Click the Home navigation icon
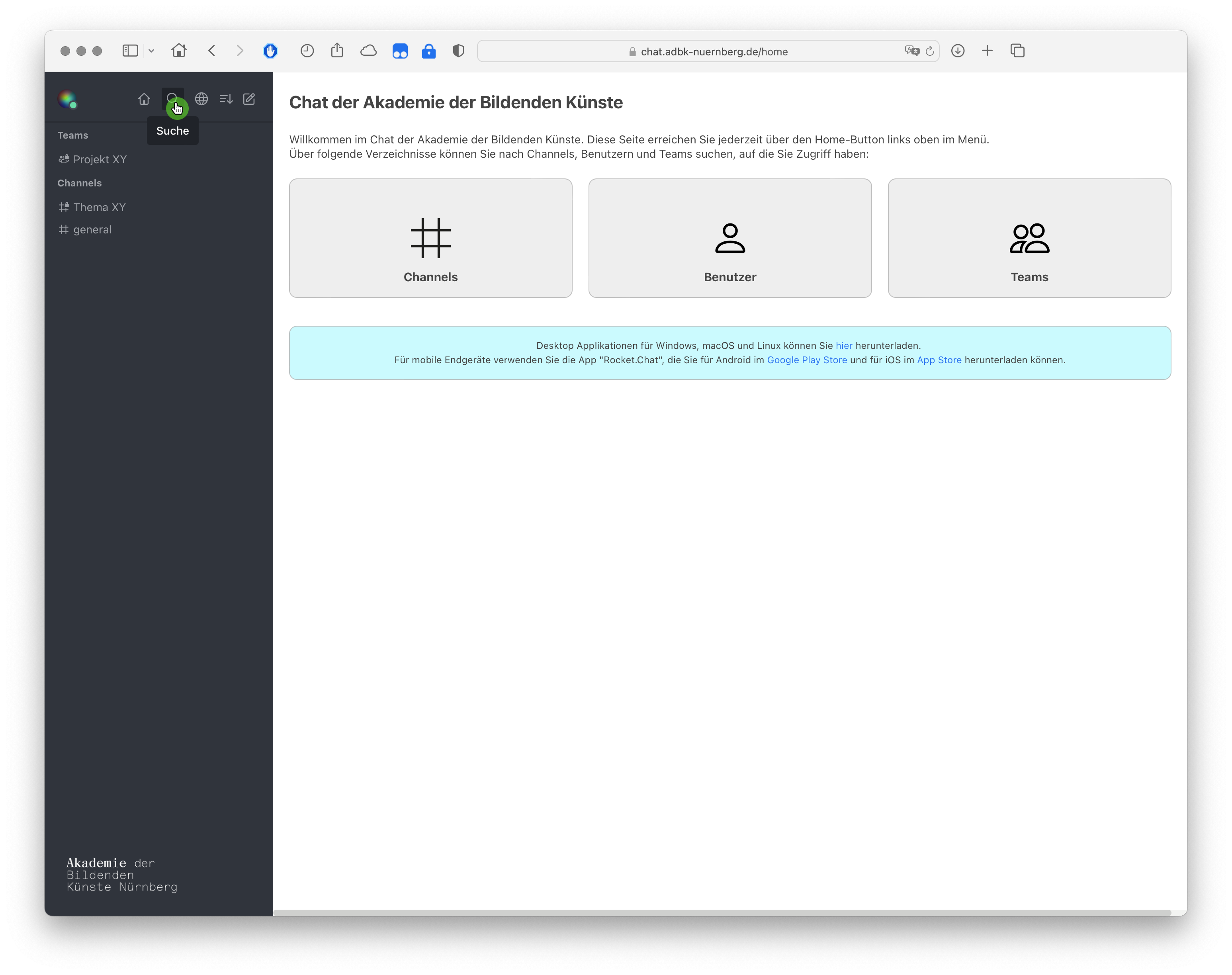1232x975 pixels. coord(144,99)
